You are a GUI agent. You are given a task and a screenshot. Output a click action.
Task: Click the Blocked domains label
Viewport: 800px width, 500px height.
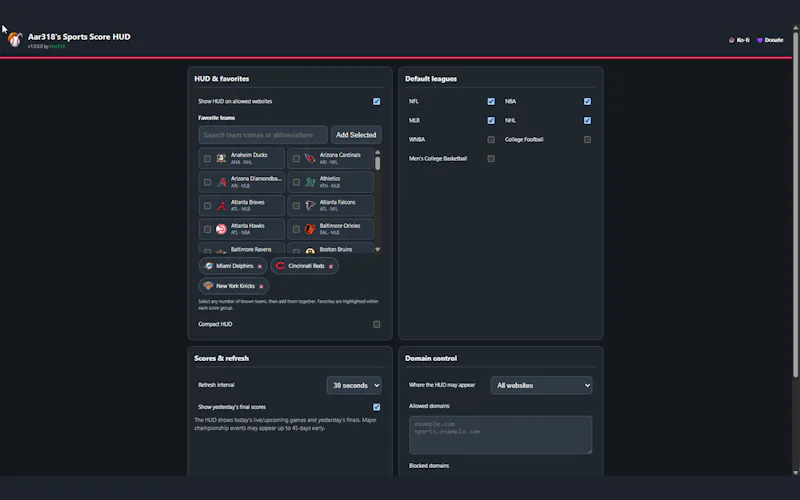[x=429, y=466]
